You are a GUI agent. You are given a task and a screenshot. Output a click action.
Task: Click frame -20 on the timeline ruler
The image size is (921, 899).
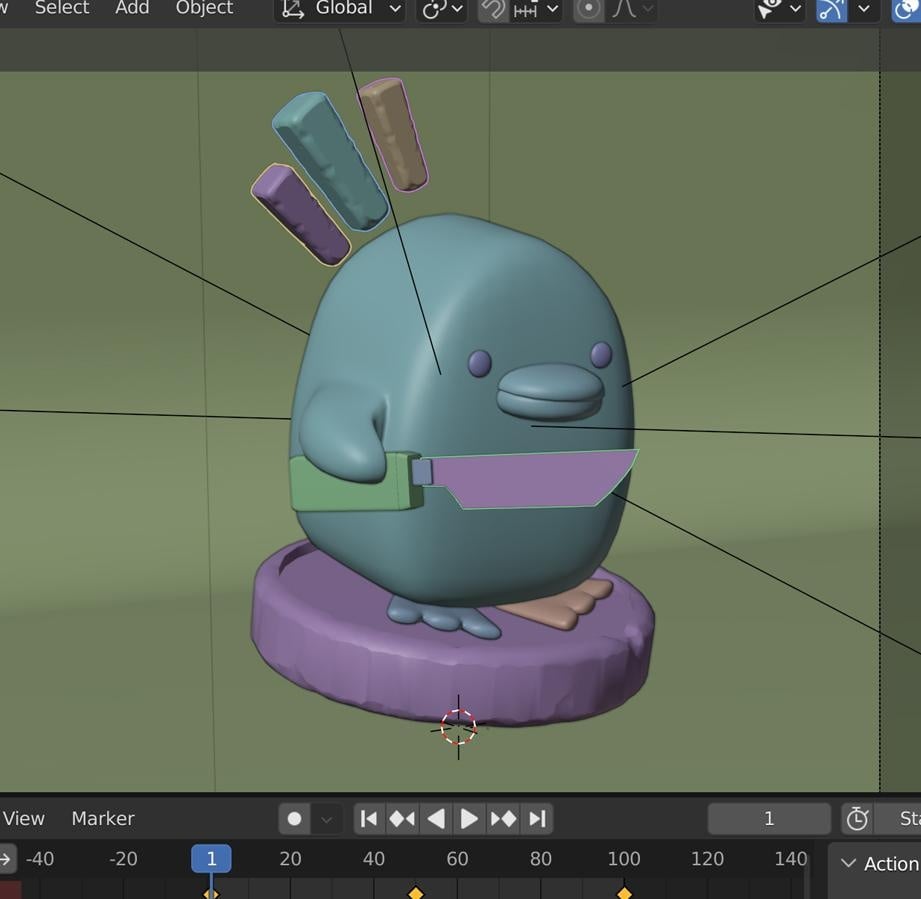(x=123, y=859)
